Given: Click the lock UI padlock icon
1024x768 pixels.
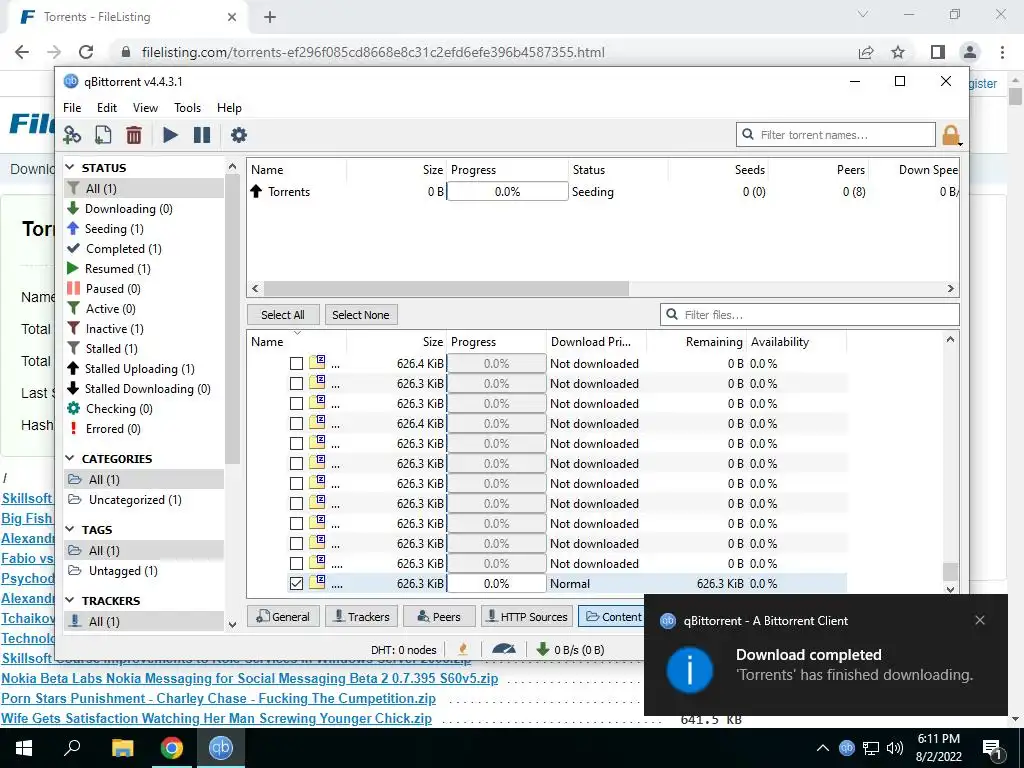Looking at the screenshot, I should [x=951, y=135].
